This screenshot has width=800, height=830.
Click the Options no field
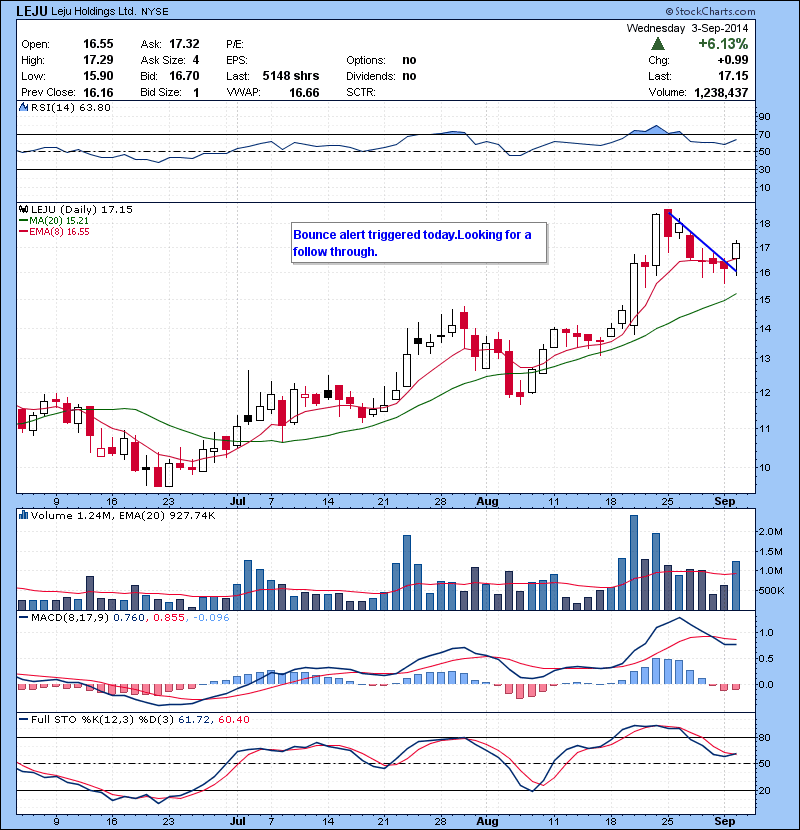pyautogui.click(x=381, y=60)
